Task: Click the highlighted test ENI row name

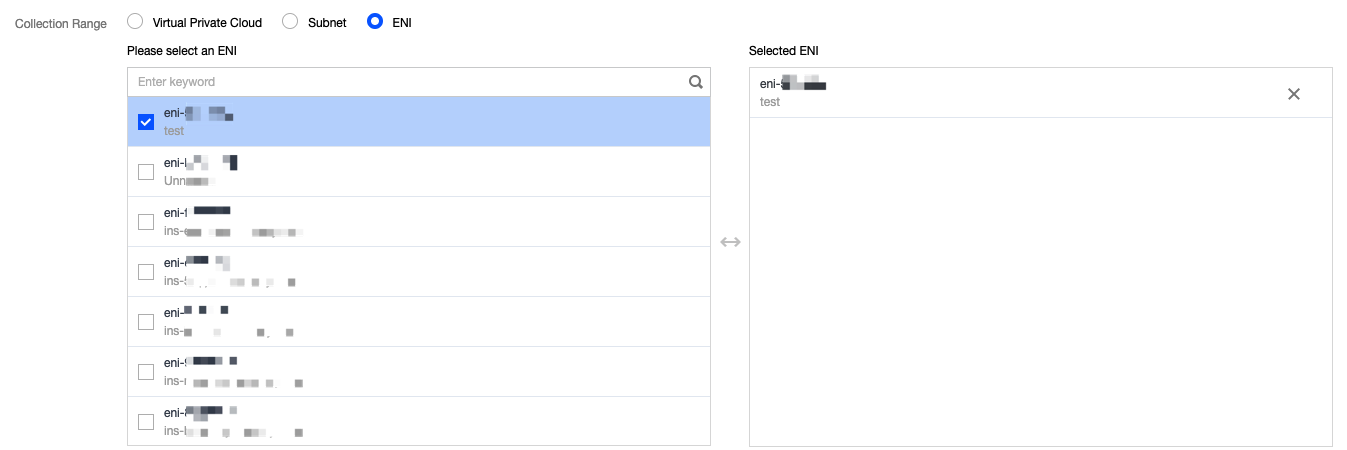Action: [198, 115]
